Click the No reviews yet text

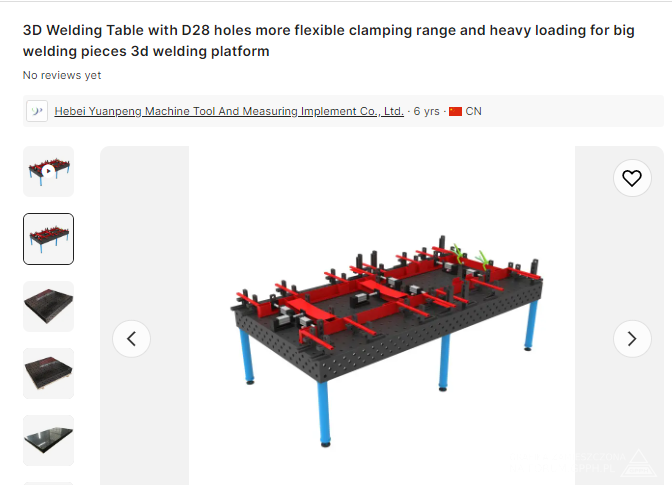[62, 75]
